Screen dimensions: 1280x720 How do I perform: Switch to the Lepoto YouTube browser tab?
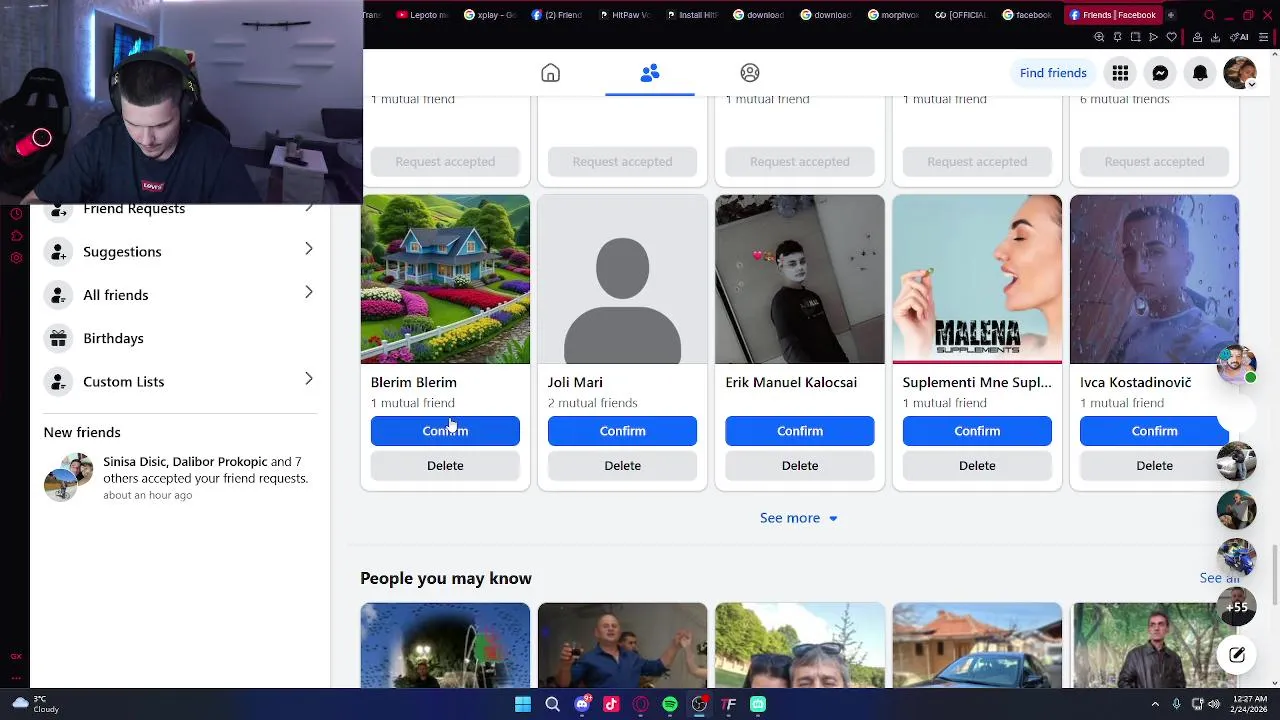(422, 15)
